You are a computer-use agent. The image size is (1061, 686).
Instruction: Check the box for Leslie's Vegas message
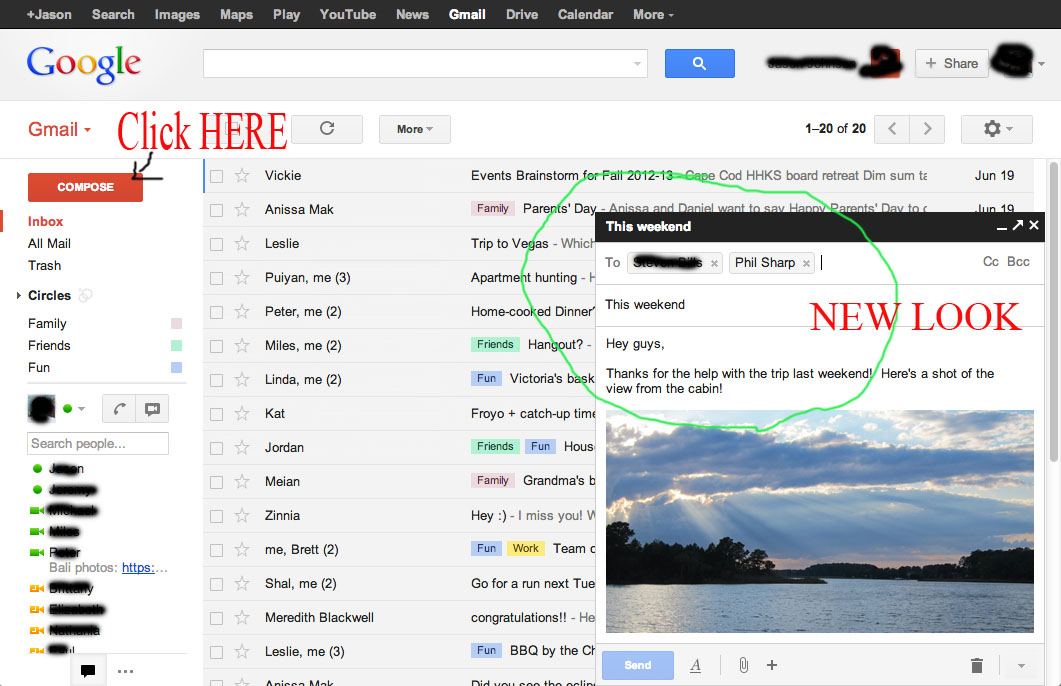(217, 244)
